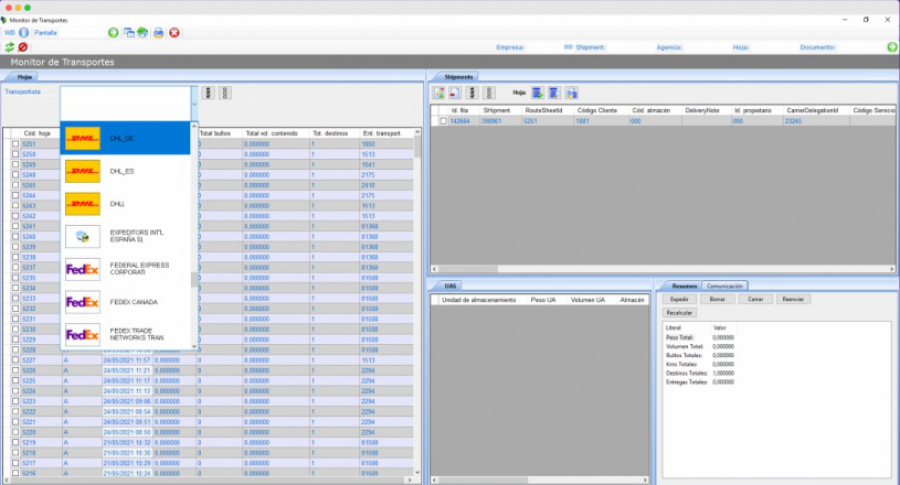Tick checkbox for hoja 5243
Viewport: 900px width, 485px height.
15,205
